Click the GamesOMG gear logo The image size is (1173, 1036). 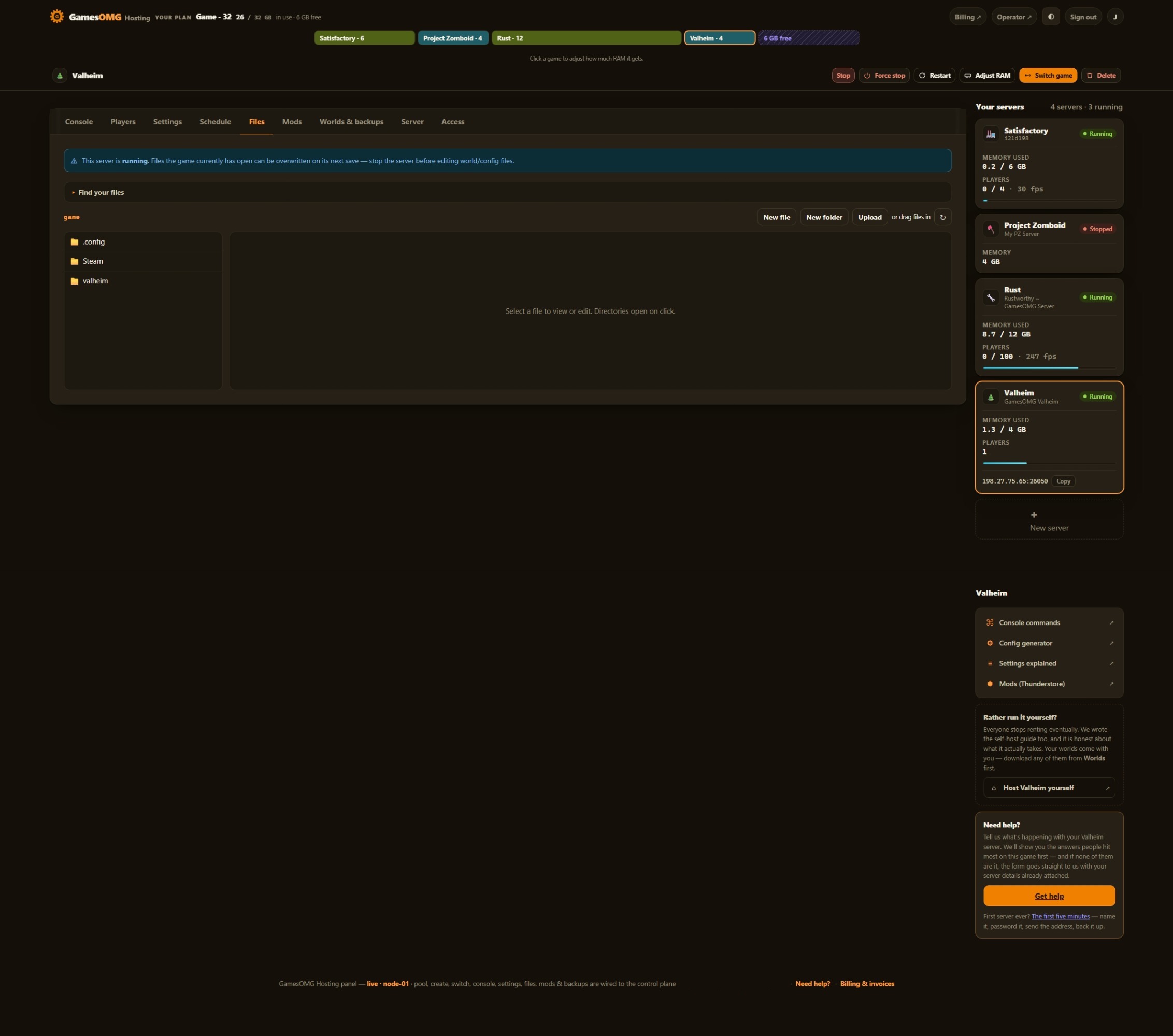(x=57, y=16)
